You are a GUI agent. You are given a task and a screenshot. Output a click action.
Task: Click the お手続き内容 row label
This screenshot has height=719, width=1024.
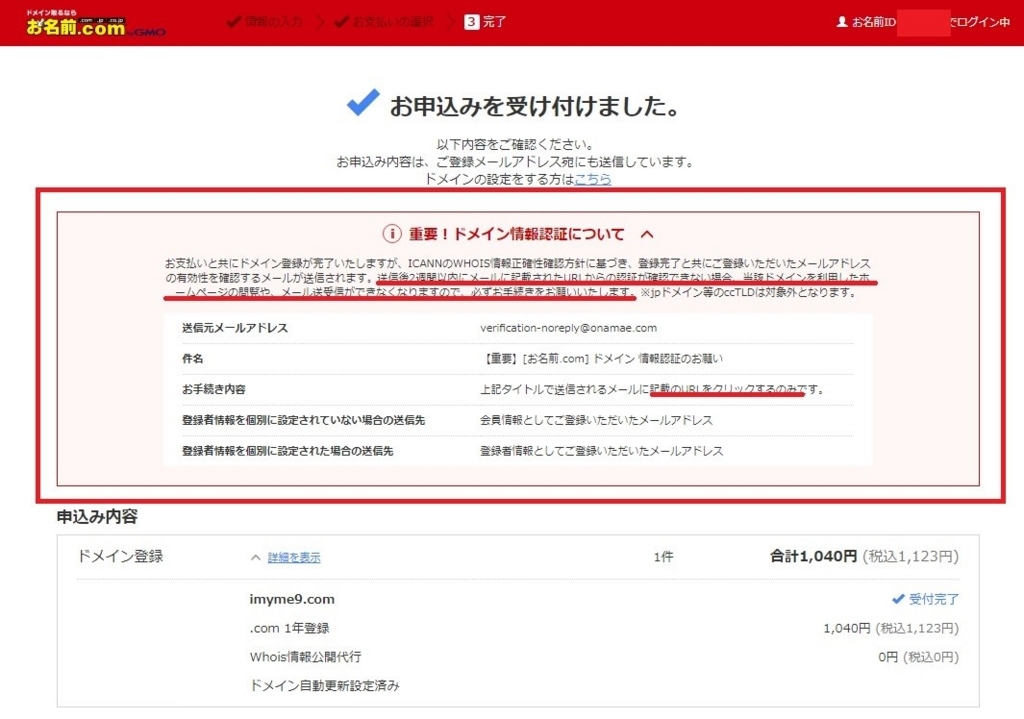tap(214, 389)
